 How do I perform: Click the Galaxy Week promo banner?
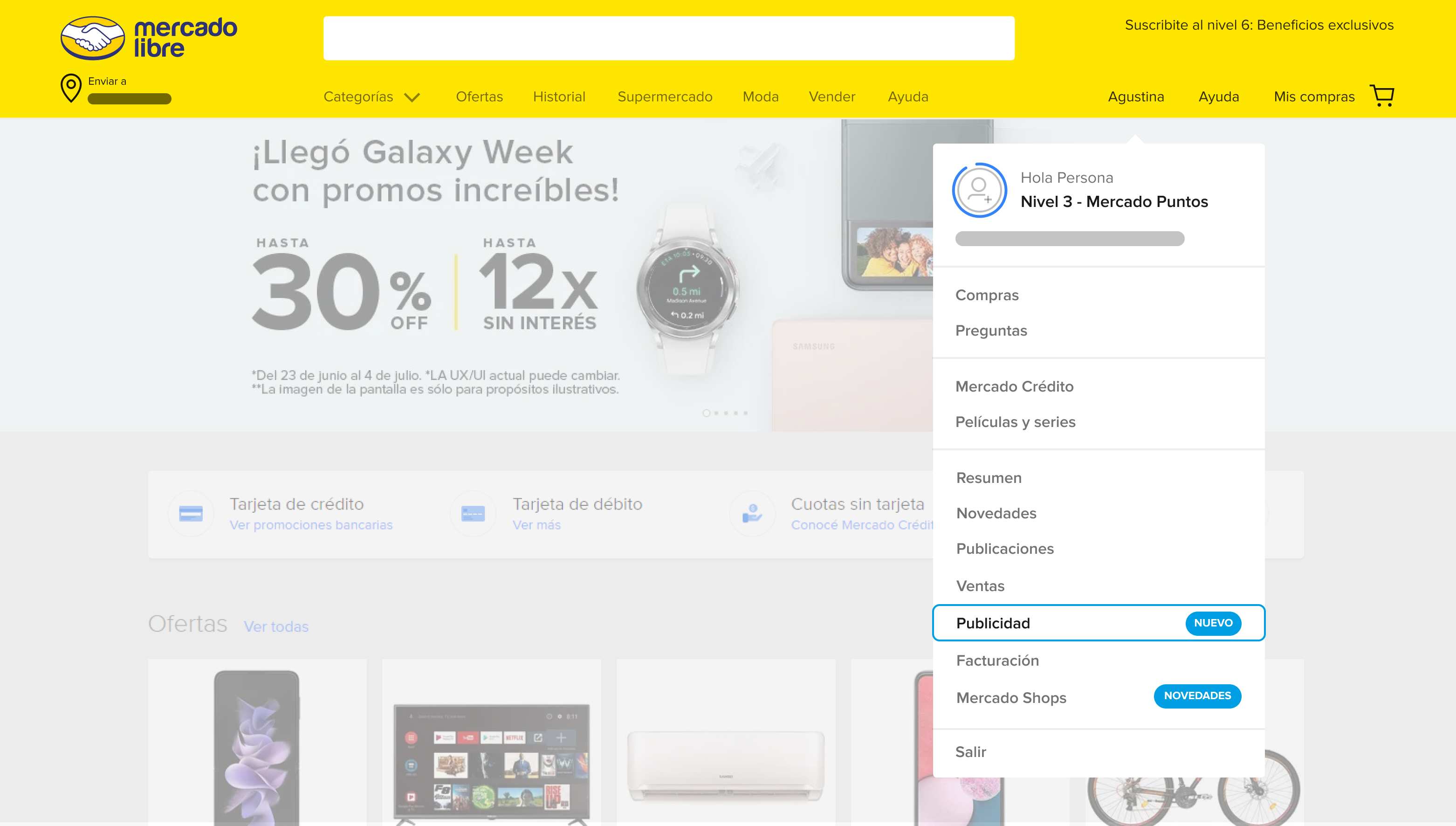point(466,275)
